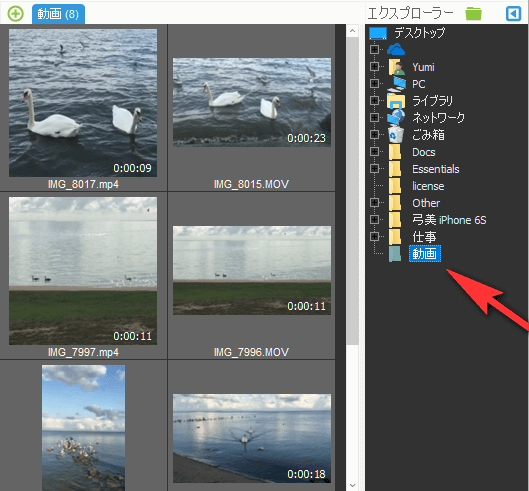The height and width of the screenshot is (491, 529).
Task: Expand the Docs tree node
Action: [374, 152]
